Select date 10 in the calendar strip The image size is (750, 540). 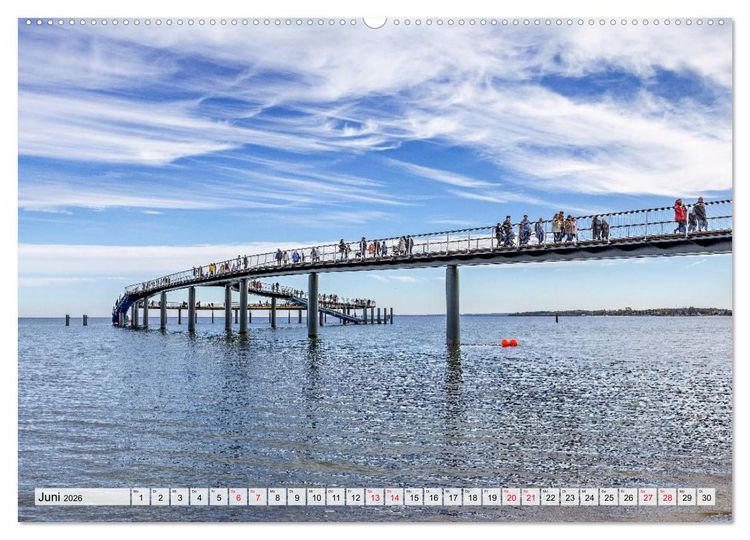click(x=316, y=497)
